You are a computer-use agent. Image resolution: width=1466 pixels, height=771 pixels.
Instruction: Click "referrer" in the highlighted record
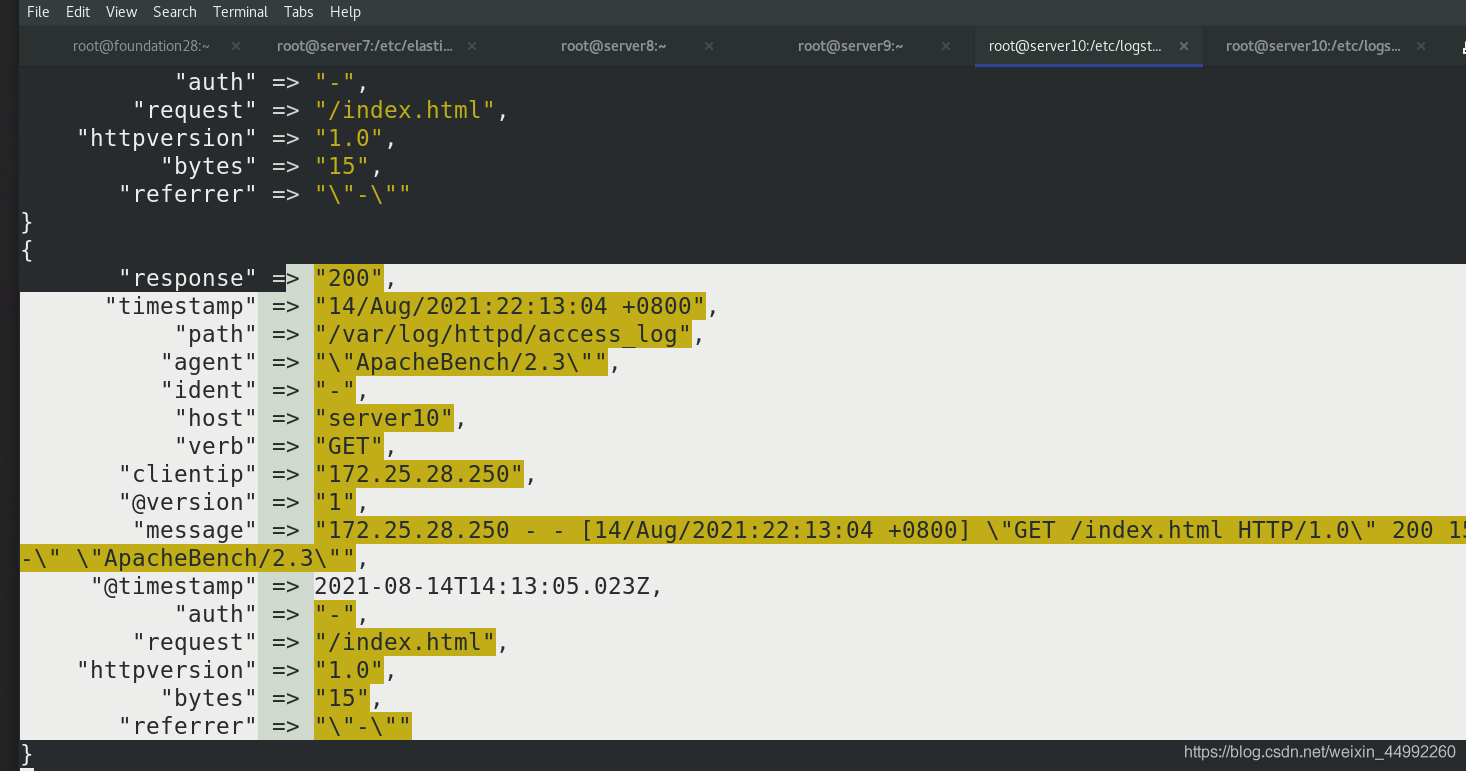tap(188, 726)
